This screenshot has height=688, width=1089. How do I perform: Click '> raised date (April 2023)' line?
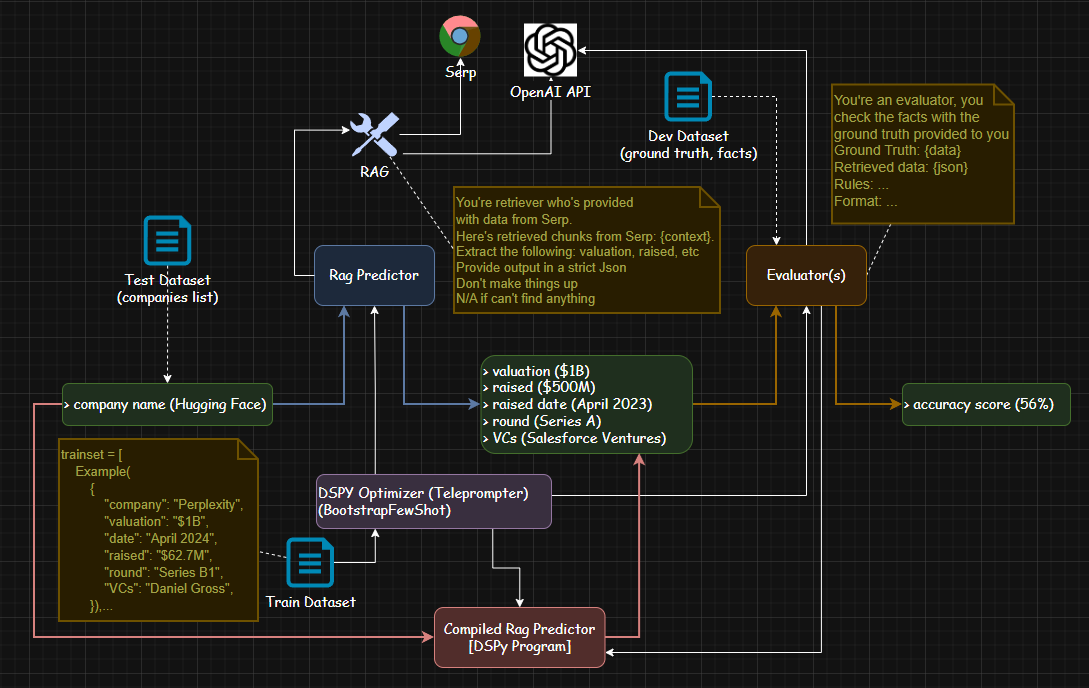coord(567,404)
